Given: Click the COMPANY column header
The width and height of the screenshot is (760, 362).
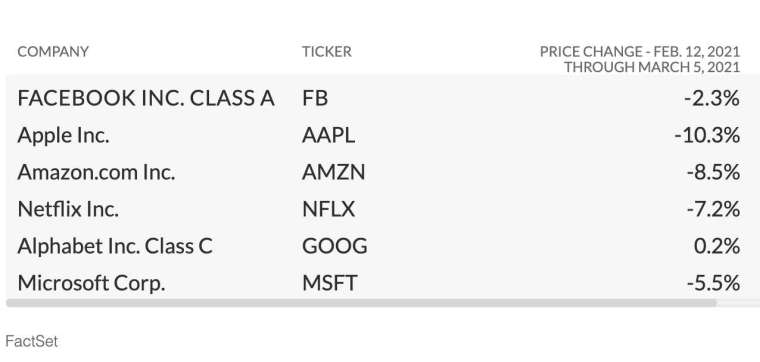Looking at the screenshot, I should point(53,51).
